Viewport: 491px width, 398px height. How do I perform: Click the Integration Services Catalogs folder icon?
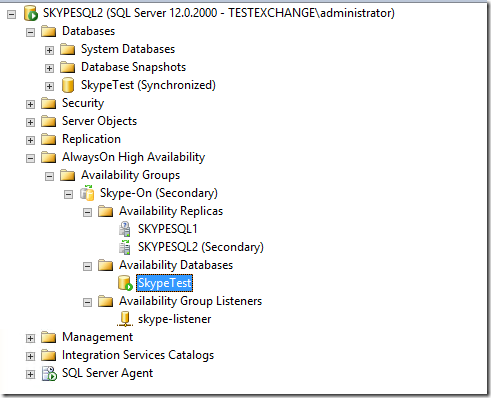pos(49,356)
